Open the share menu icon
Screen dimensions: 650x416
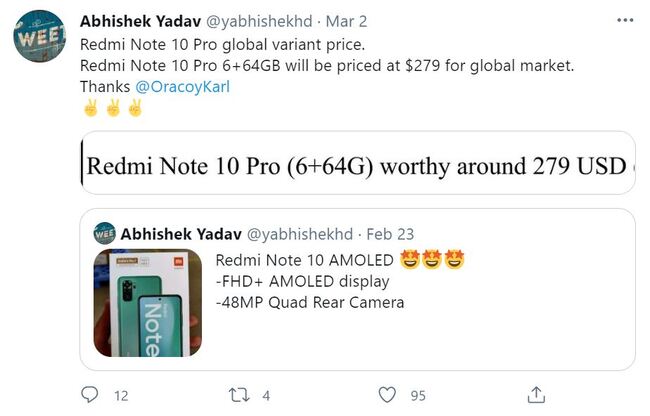coord(536,394)
